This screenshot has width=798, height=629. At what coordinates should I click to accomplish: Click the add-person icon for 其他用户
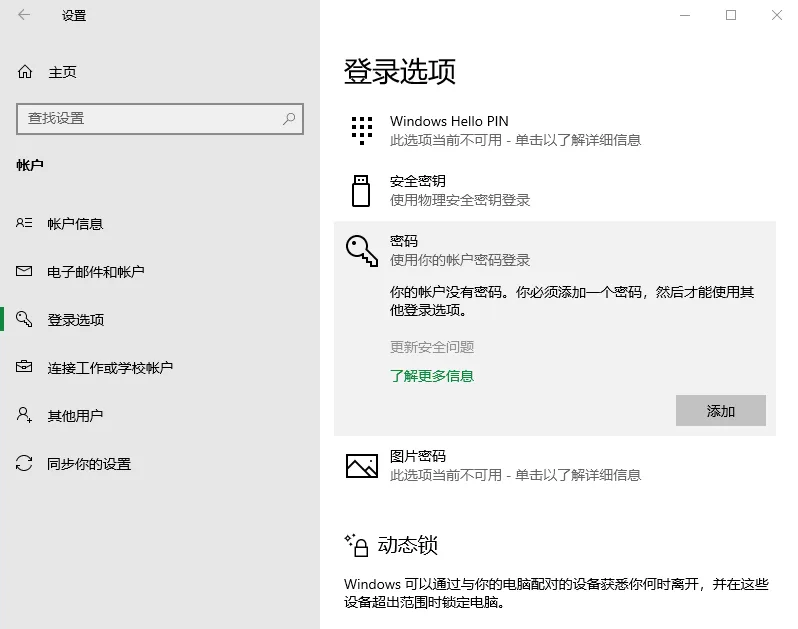tap(24, 415)
